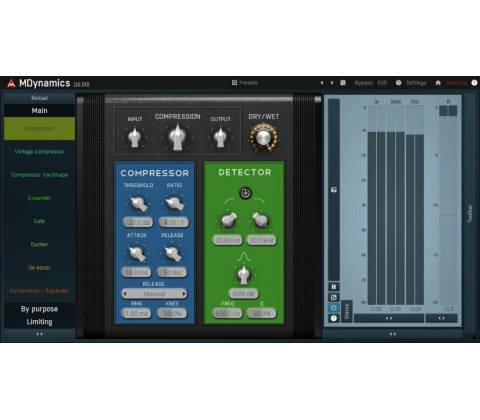
Task: Click the Reload button
Action: click(x=39, y=98)
